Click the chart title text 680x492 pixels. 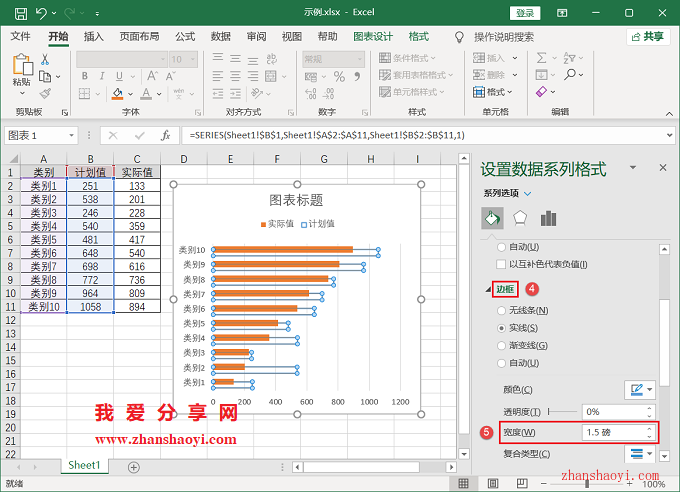coord(296,200)
